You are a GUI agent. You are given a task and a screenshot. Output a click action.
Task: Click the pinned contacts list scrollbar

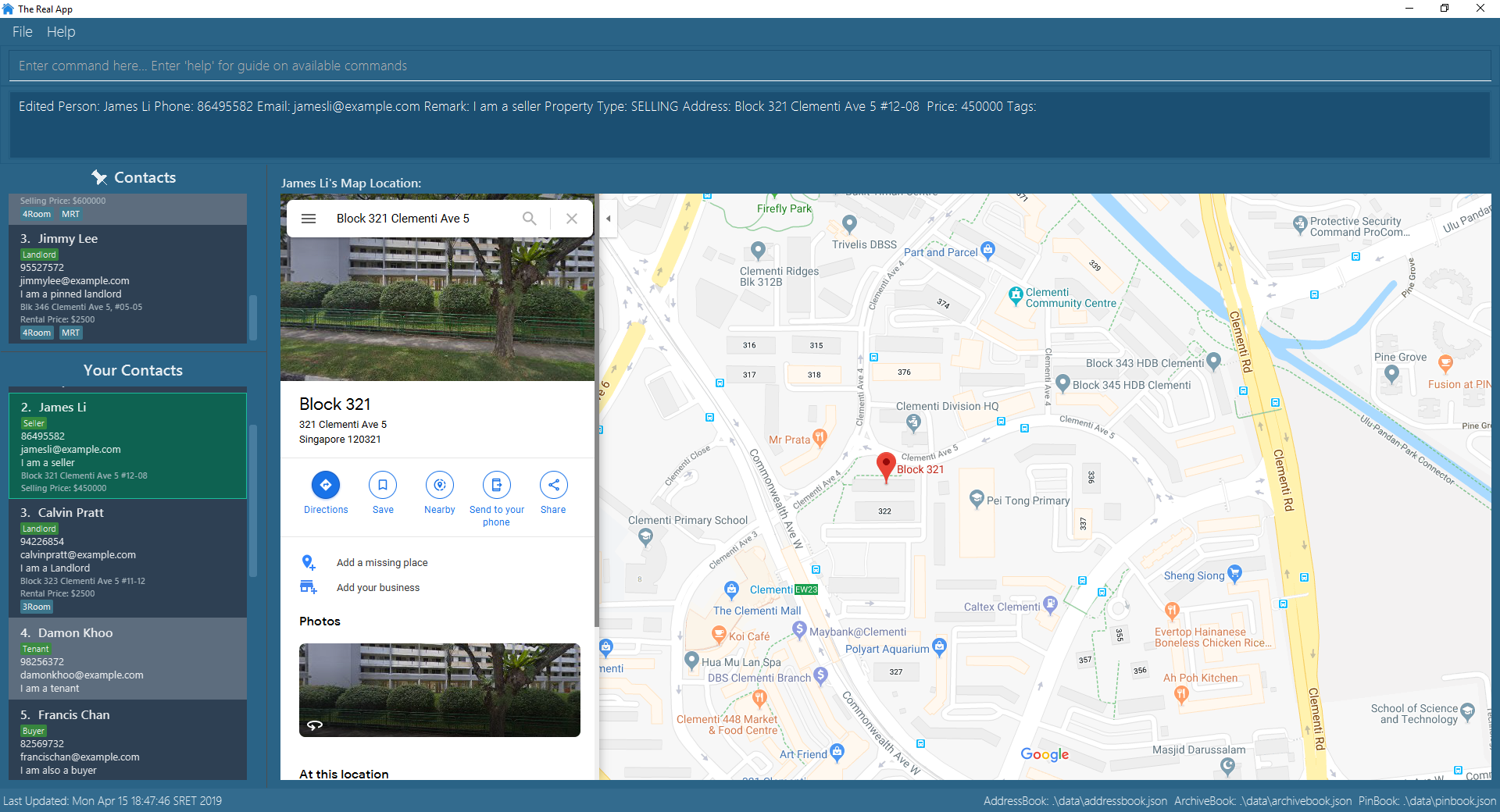252,317
